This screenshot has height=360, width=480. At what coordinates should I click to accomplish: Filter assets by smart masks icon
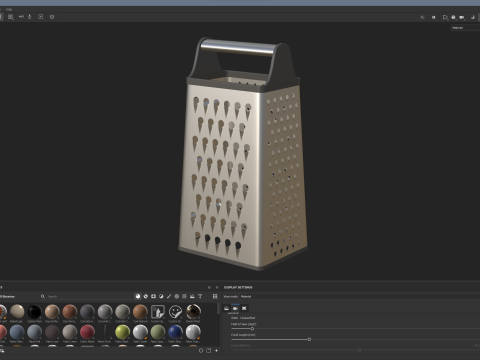coord(153,296)
